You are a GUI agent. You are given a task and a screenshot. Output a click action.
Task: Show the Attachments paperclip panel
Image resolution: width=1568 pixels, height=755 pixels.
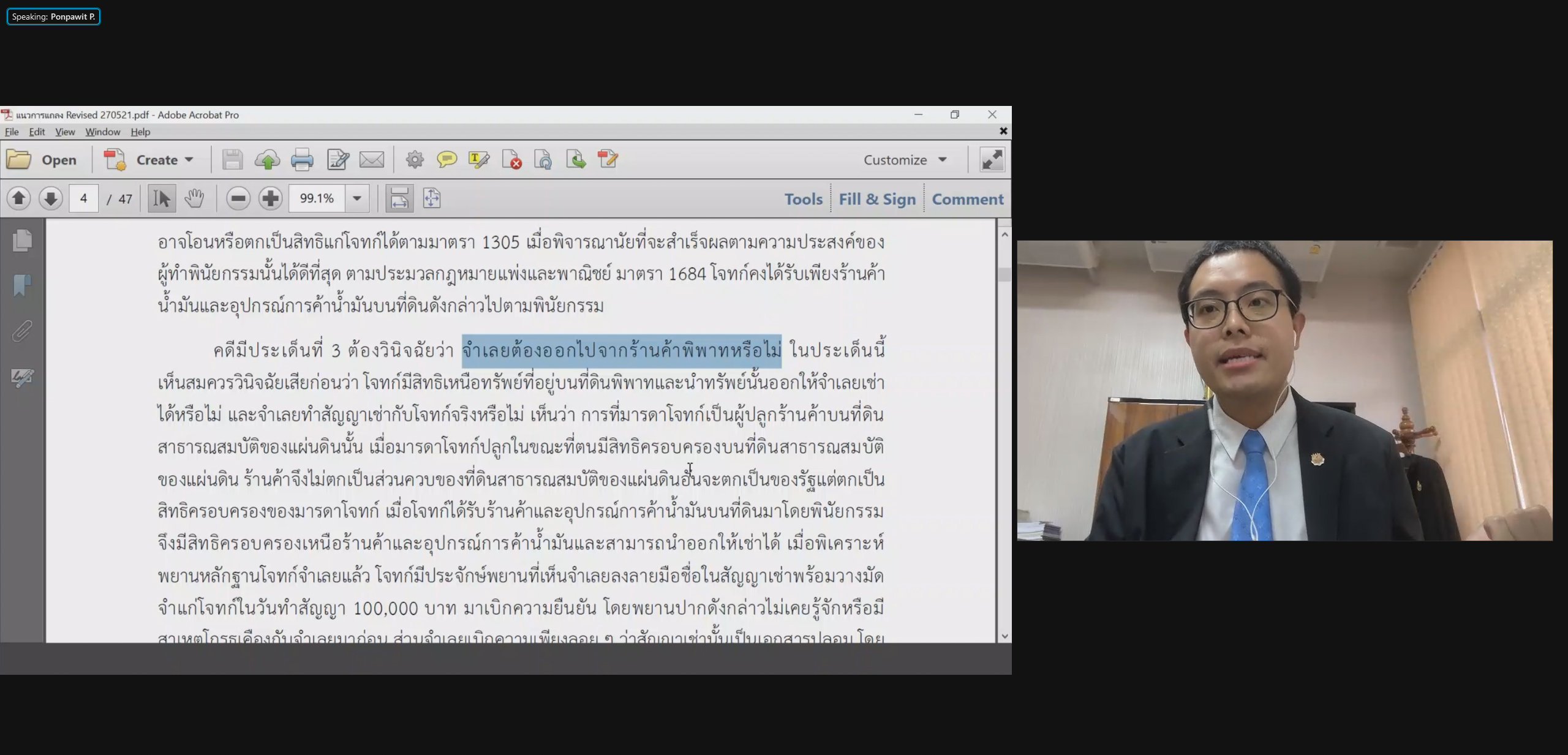pos(22,331)
